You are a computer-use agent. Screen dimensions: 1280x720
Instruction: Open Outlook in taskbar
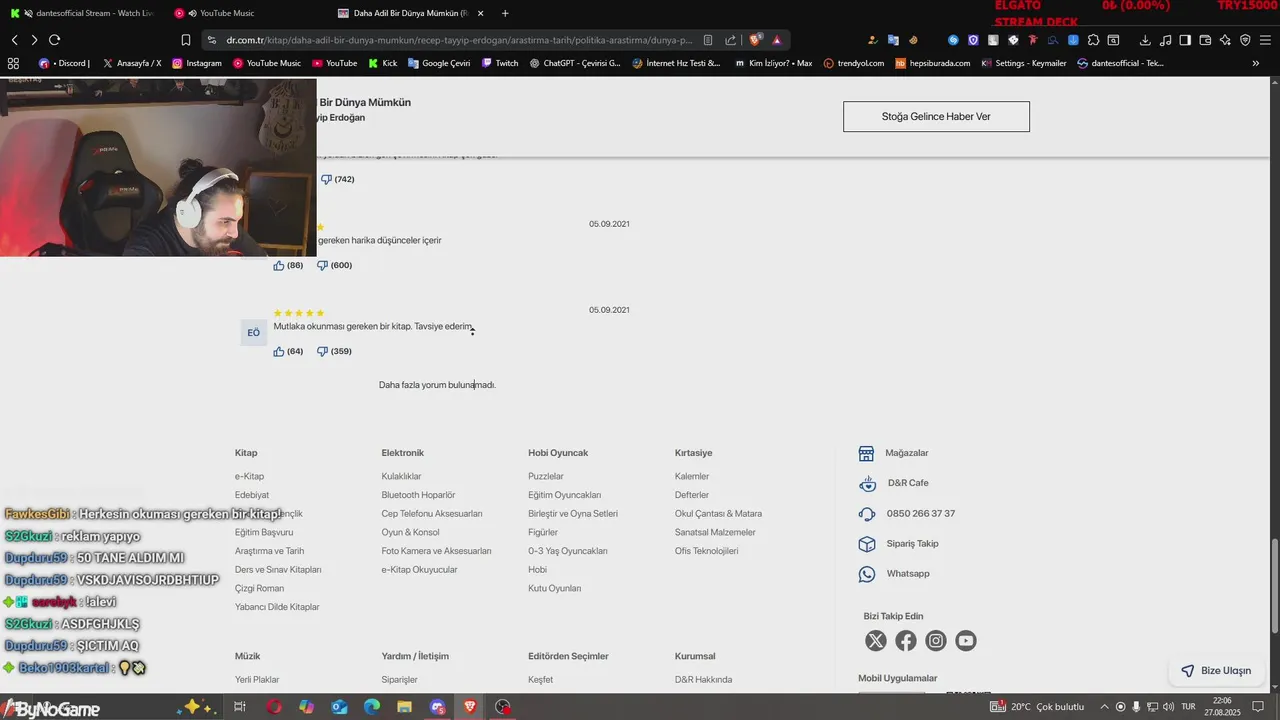pos(339,706)
